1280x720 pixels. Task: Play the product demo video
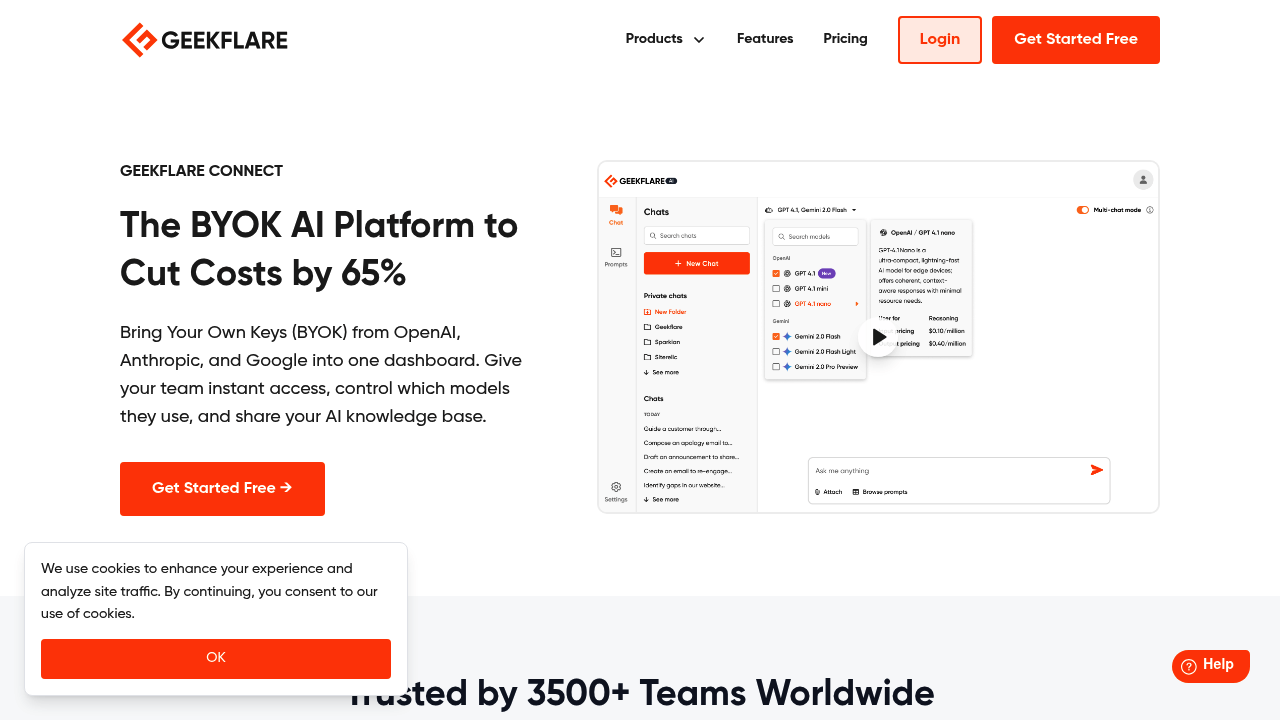click(x=878, y=337)
